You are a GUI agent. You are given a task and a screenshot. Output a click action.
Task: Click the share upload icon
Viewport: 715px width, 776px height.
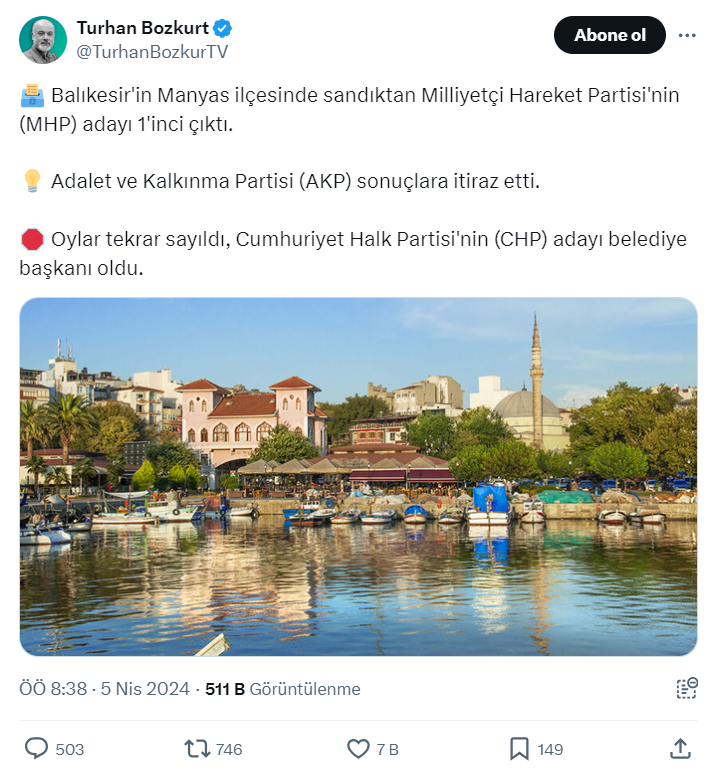click(x=680, y=748)
